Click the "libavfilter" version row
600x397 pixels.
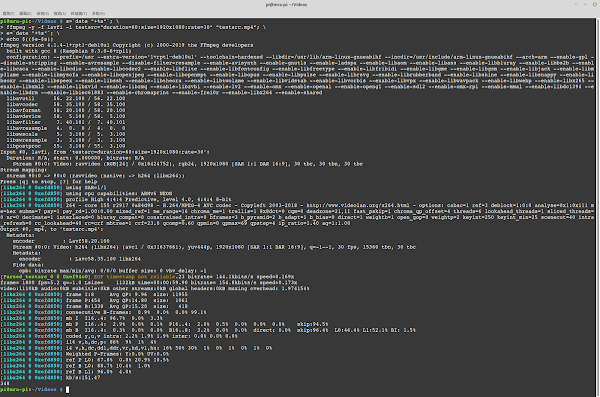66,122
